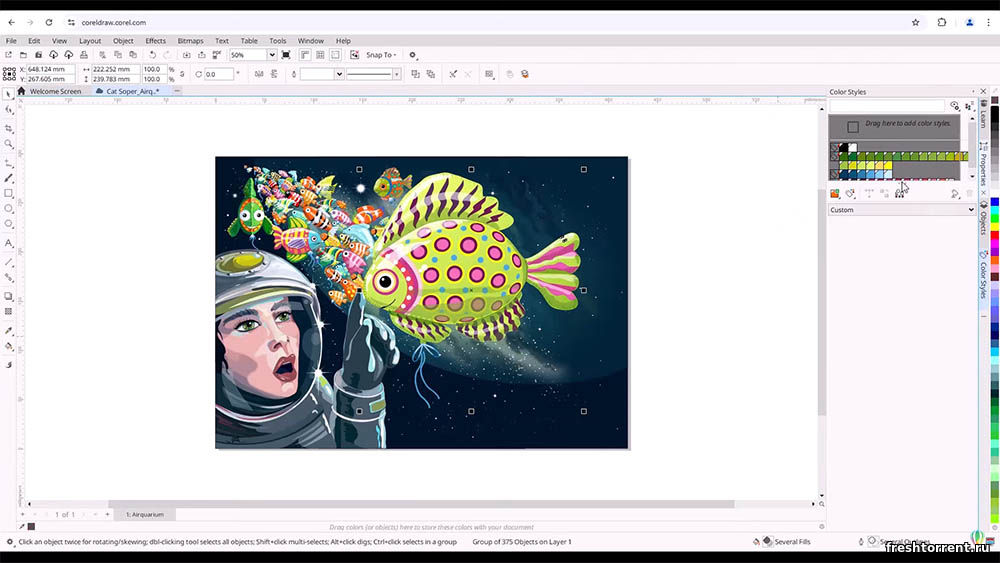Click the horizontal canvas scrollbar
Viewport: 1000px width, 563px height.
[421, 504]
